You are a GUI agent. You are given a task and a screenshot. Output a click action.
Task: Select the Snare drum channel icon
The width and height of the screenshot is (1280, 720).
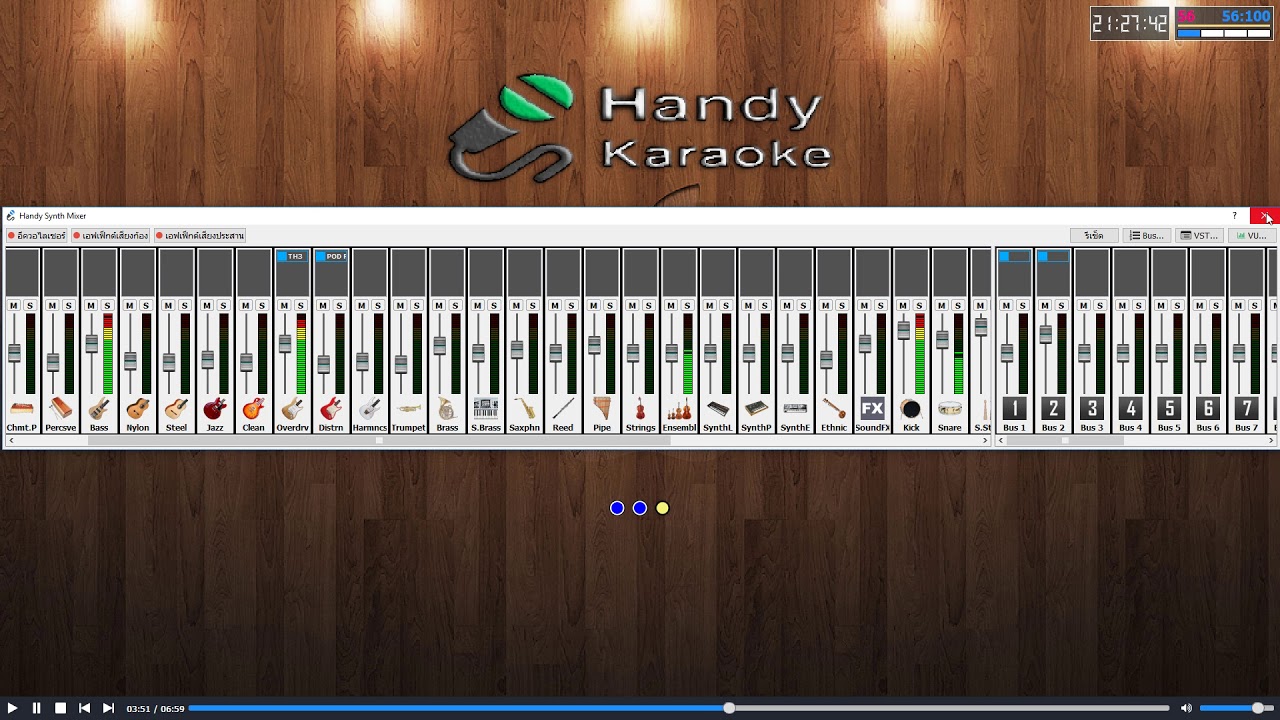point(950,408)
